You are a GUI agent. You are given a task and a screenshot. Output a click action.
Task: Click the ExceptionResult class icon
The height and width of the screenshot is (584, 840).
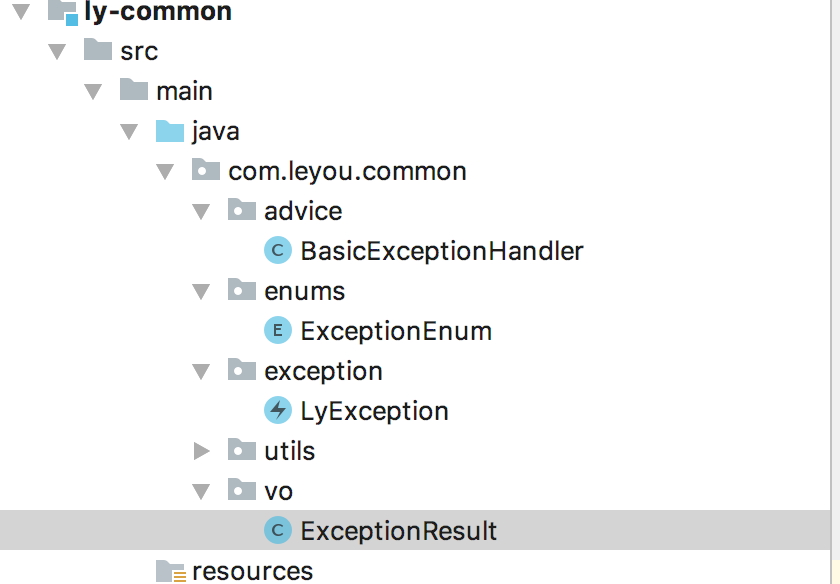click(277, 531)
